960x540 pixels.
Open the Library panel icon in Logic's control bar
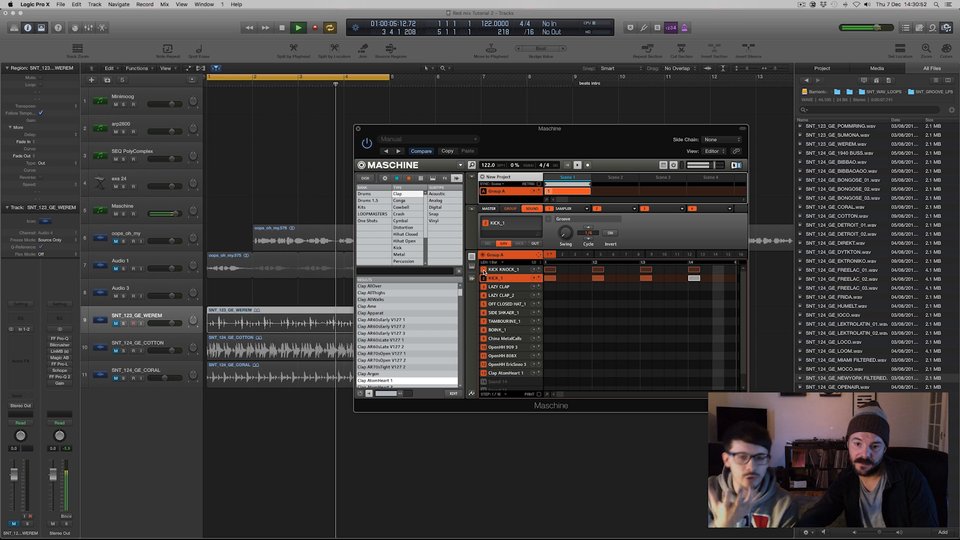[x=13, y=28]
